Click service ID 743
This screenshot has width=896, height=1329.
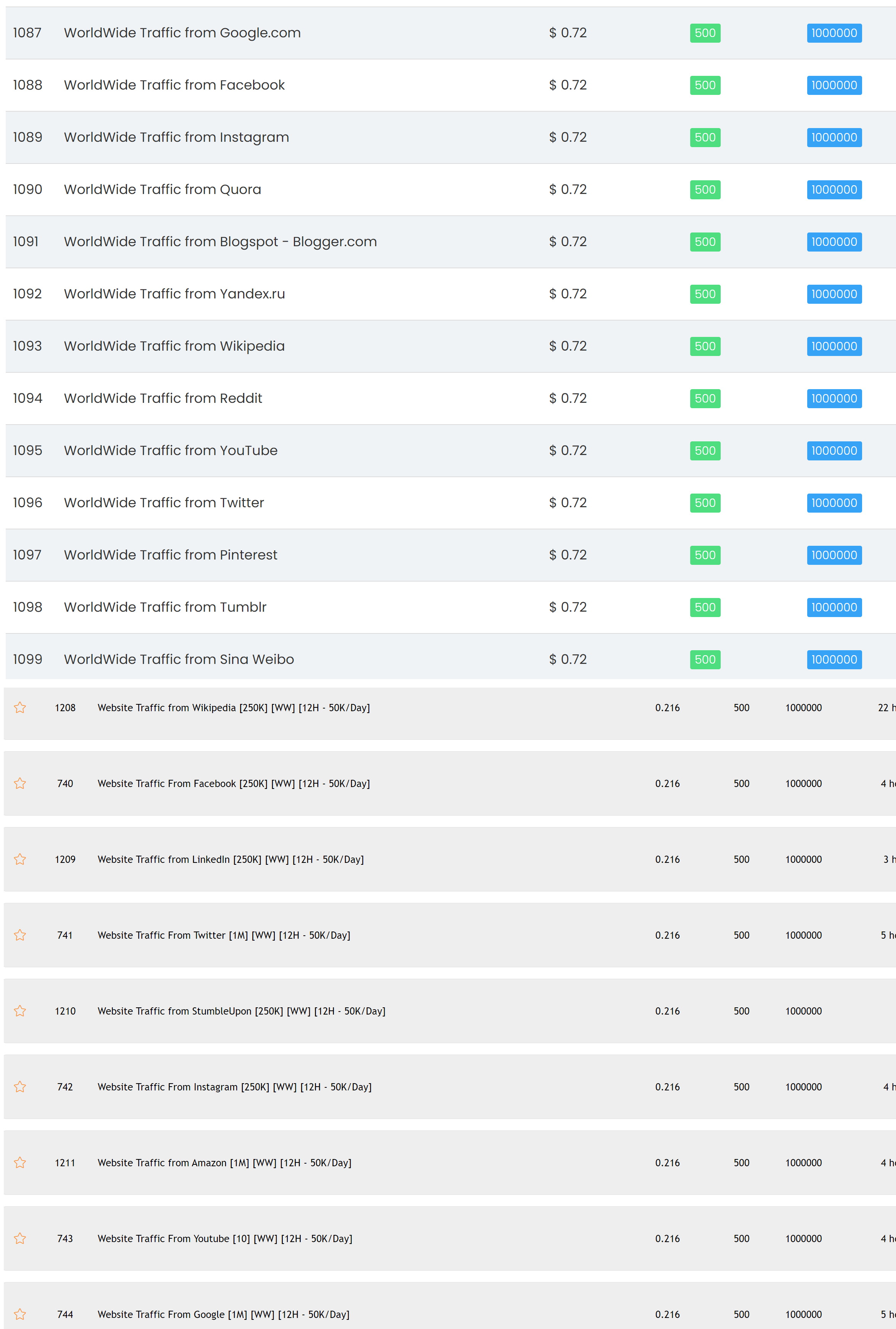tap(65, 1239)
